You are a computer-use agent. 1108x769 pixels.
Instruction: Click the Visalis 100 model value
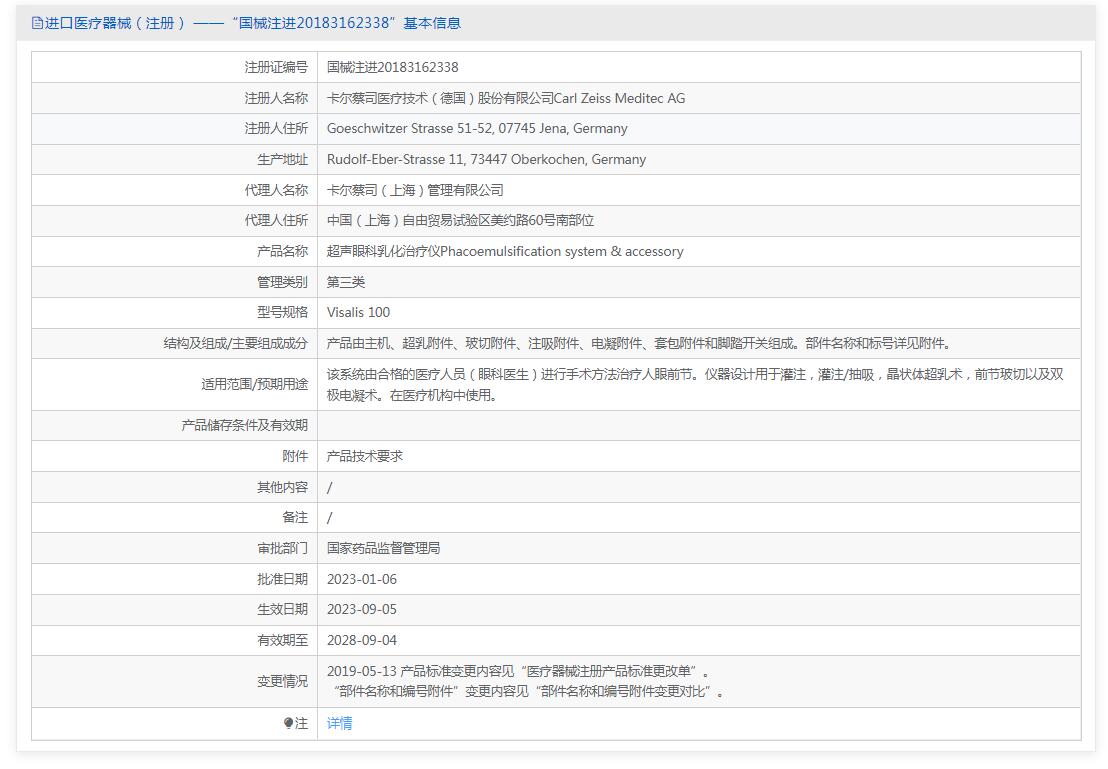(358, 312)
